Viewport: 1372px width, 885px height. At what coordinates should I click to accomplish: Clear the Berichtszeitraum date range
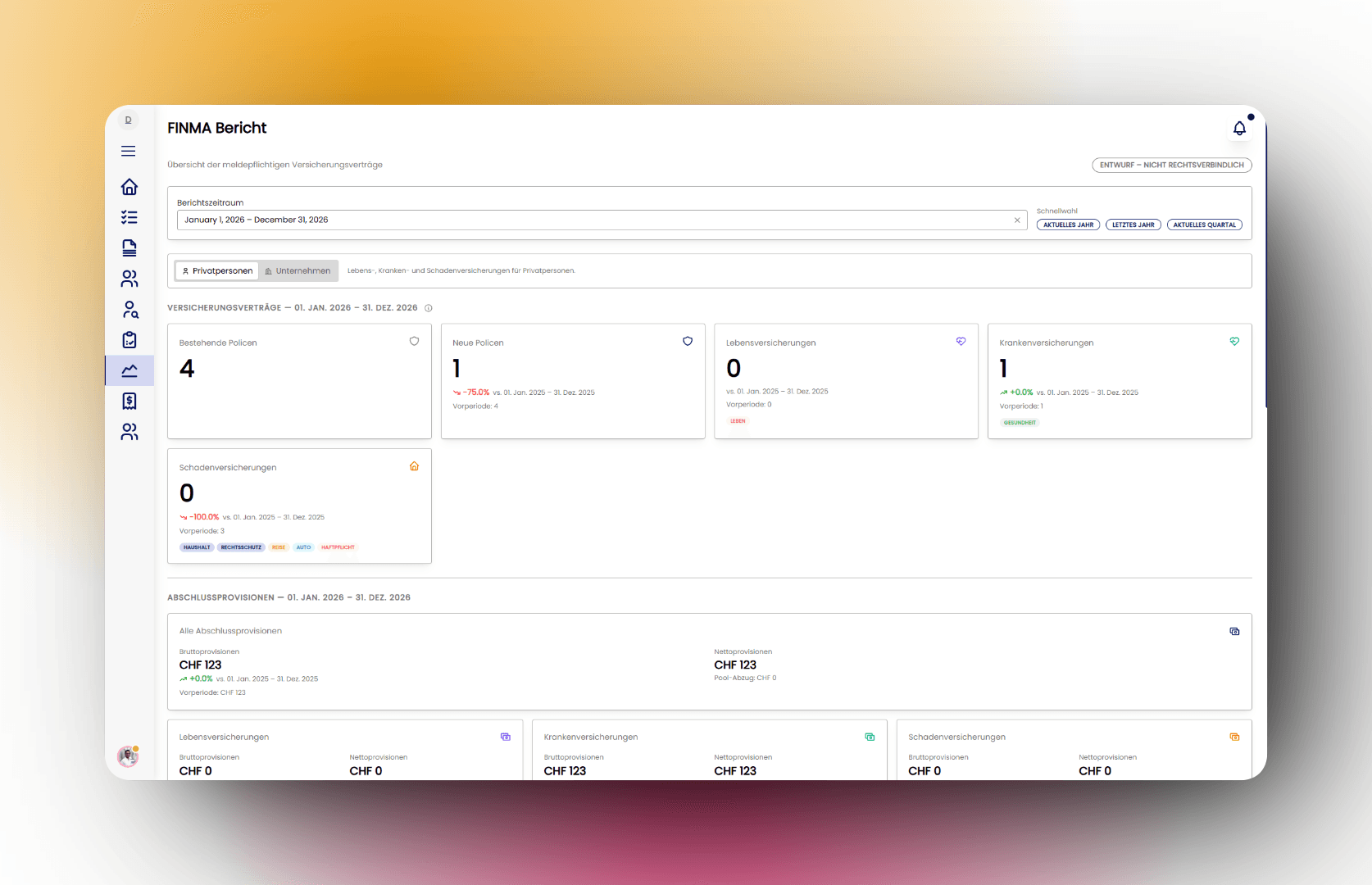pyautogui.click(x=1017, y=220)
